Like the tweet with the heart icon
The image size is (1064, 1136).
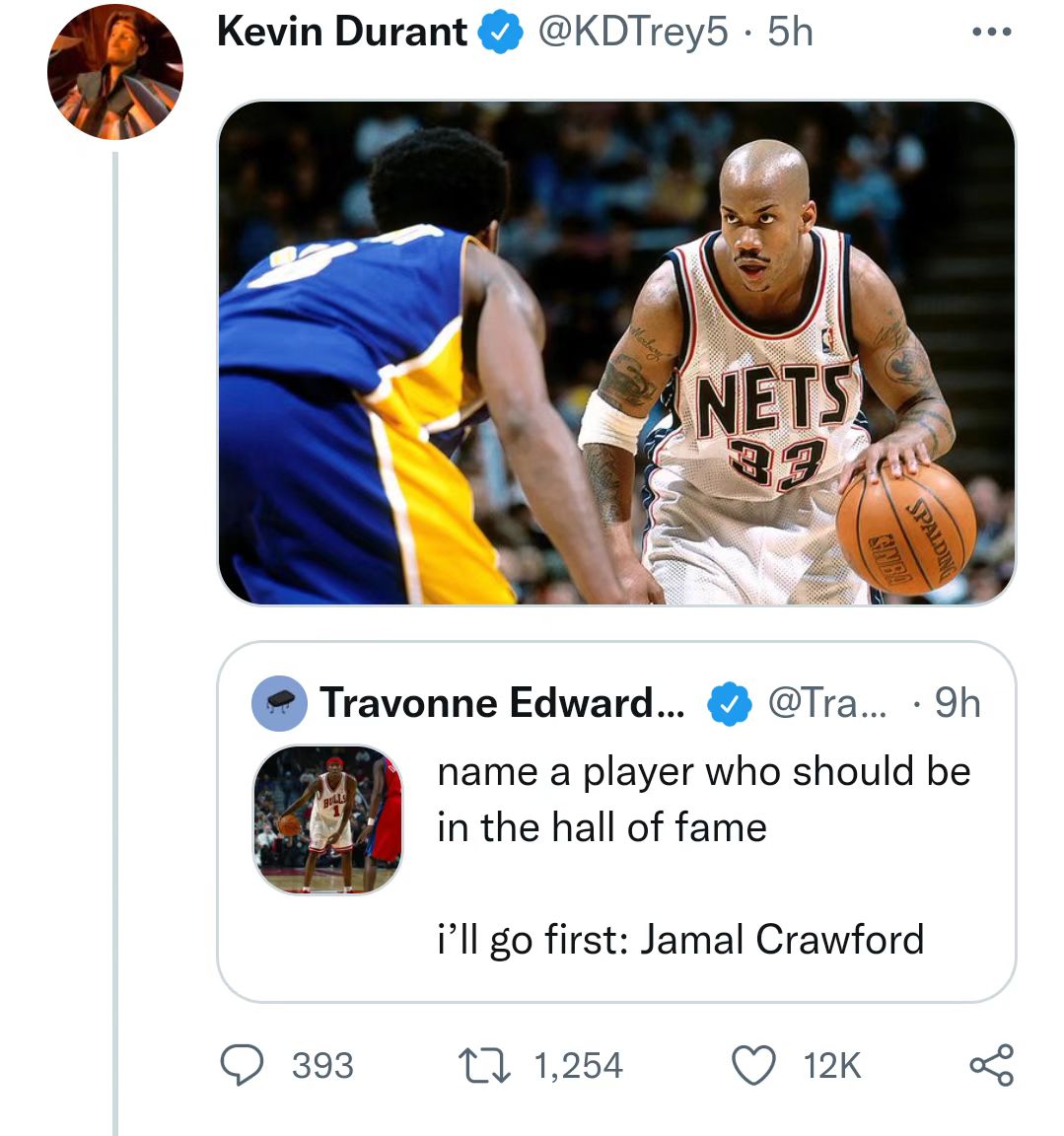tap(753, 1066)
